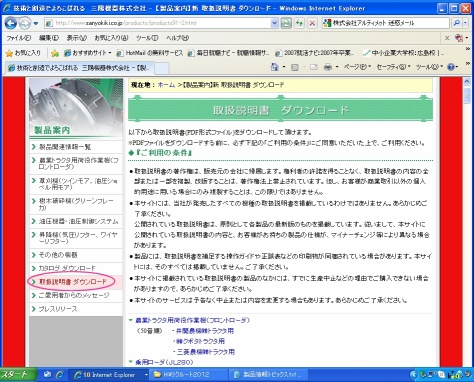Collapse the 乗用ローダ(JL280) section arrow
The width and height of the screenshot is (474, 382).
pyautogui.click(x=131, y=362)
